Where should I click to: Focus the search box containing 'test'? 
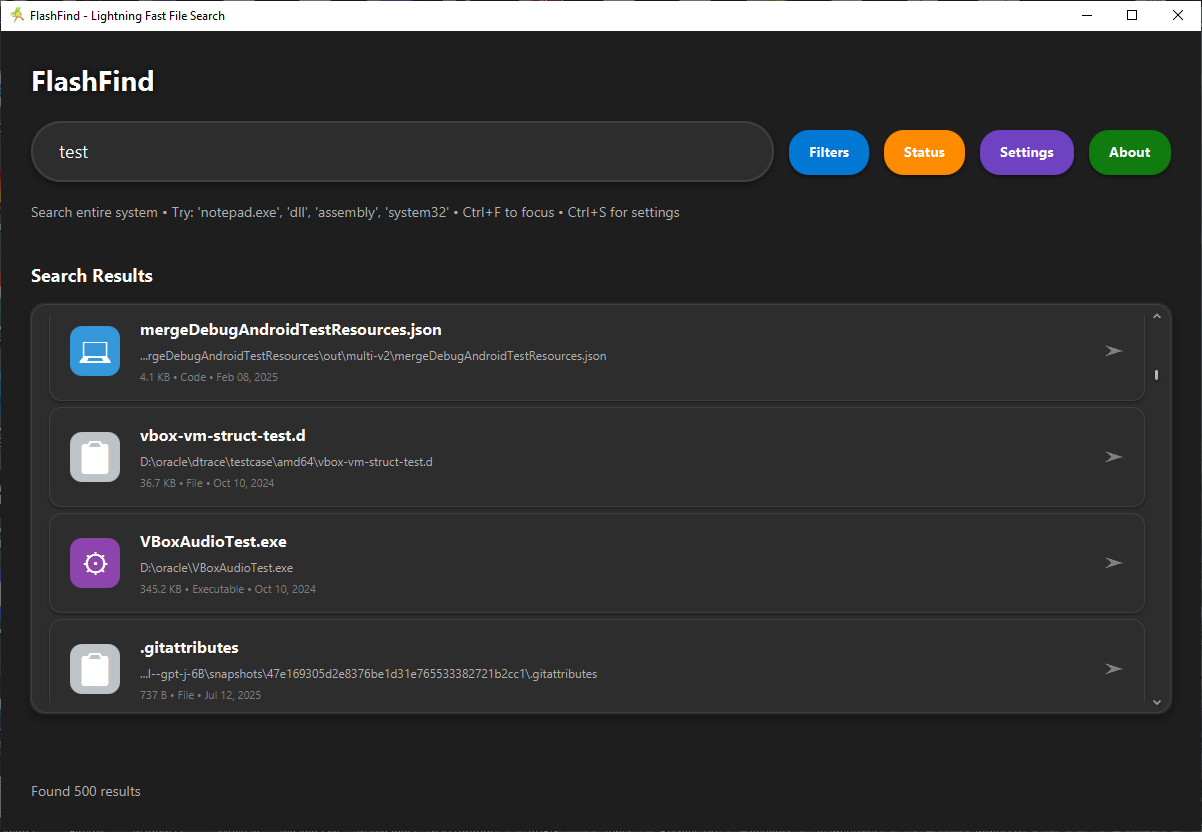(402, 152)
